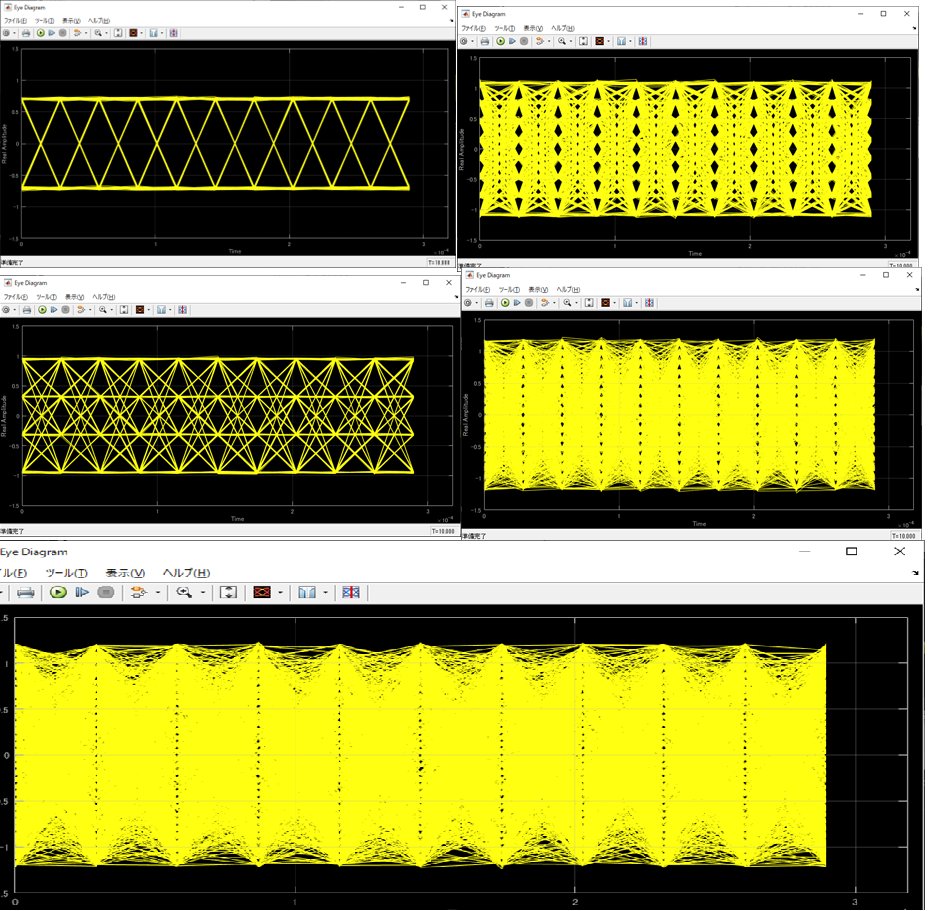The height and width of the screenshot is (911, 929).
Task: Toggle cursor measurements in middle-left Eye Diagram window
Action: pyautogui.click(x=182, y=310)
